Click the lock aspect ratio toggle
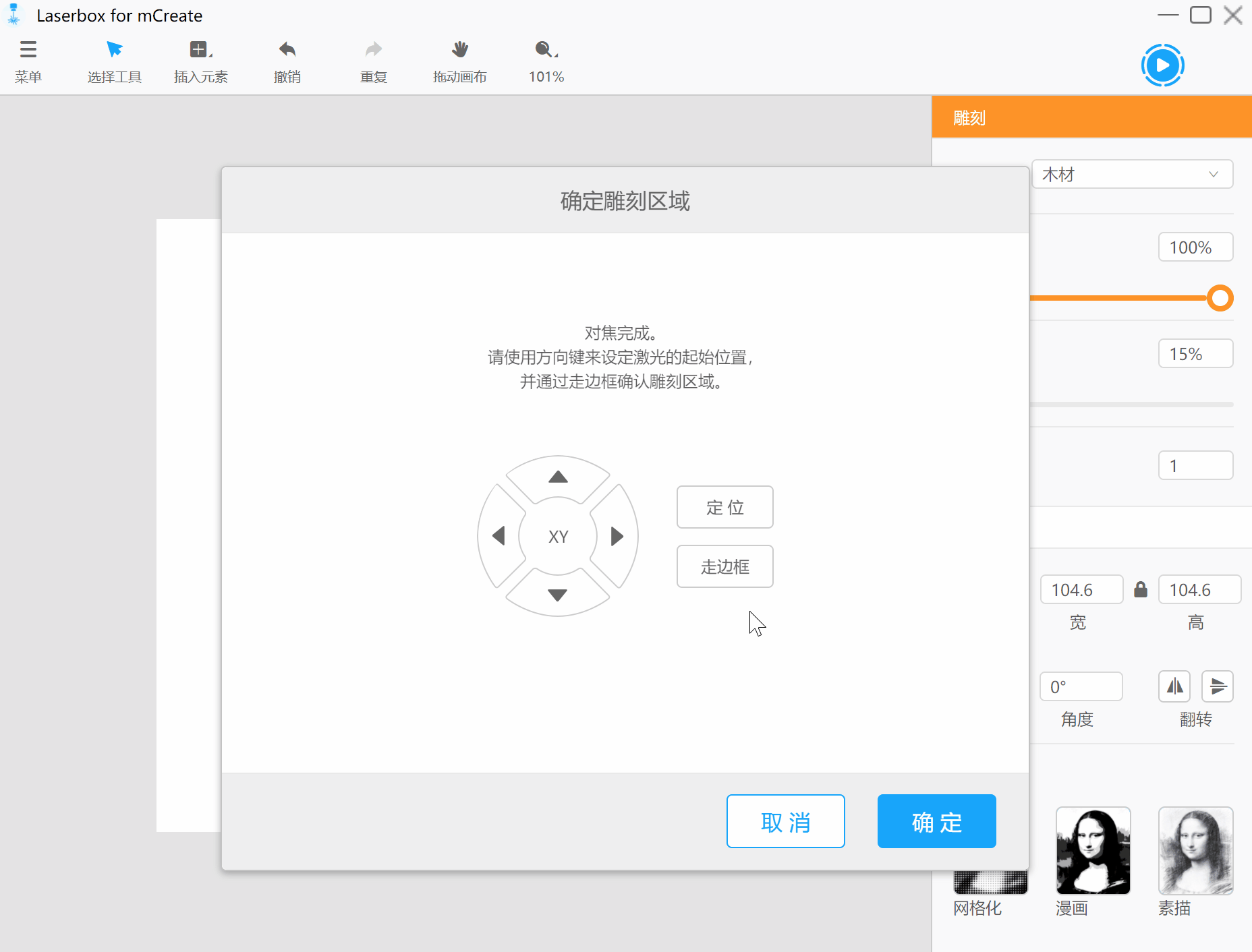Screen dimensions: 1252x952 1141,589
